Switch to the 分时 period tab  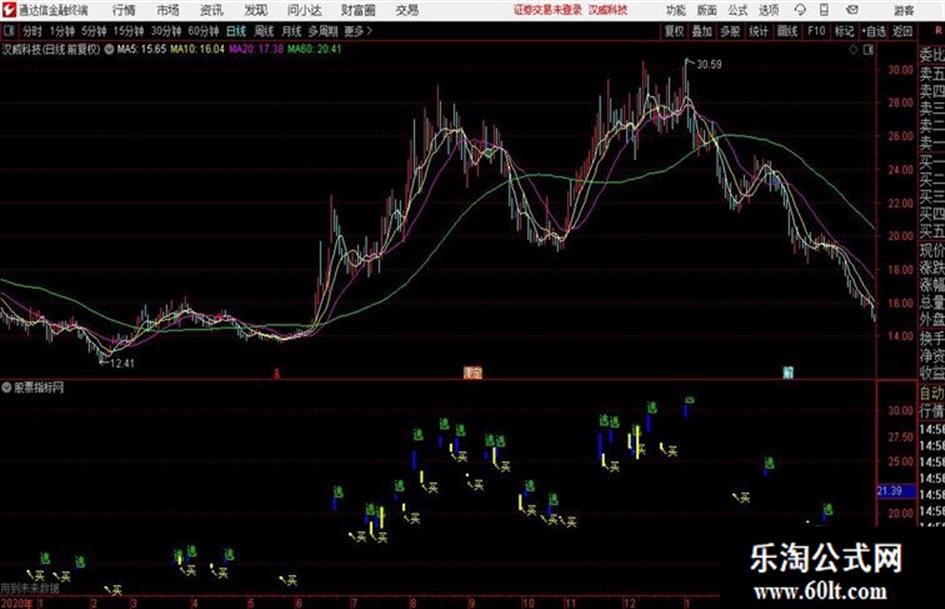[33, 31]
